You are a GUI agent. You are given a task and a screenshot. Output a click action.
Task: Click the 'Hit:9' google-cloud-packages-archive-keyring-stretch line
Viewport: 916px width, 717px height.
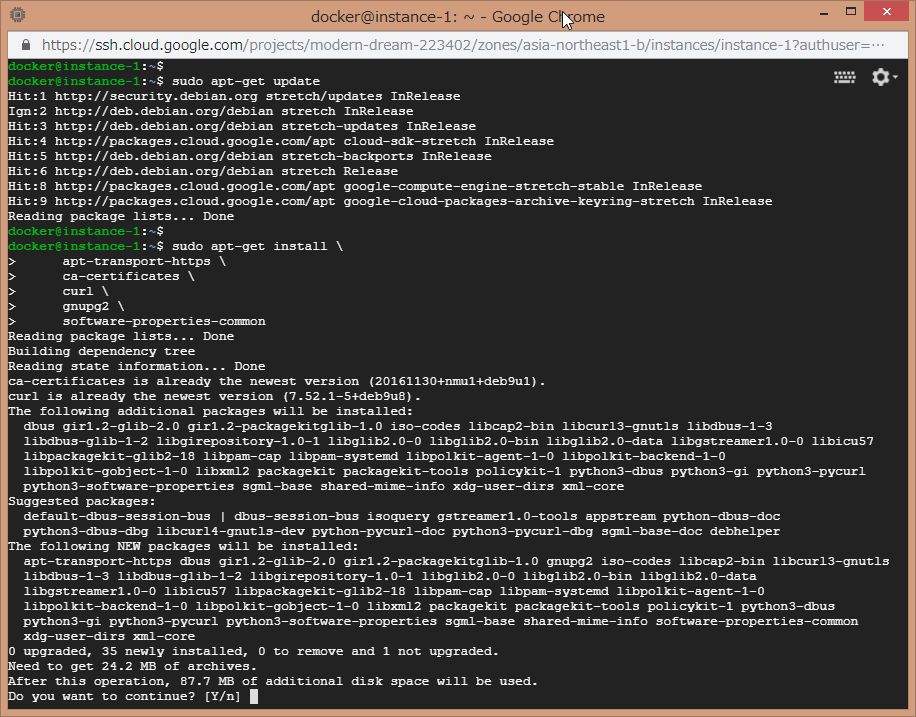[x=390, y=201]
